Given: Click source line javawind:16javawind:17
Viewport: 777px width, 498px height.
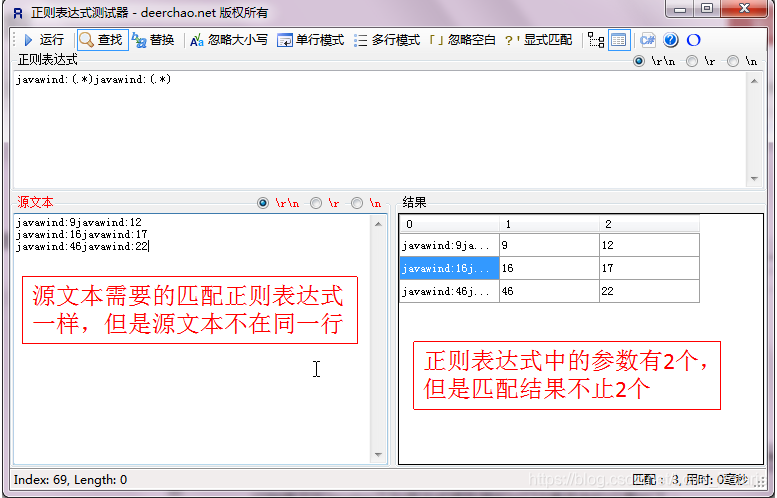Looking at the screenshot, I should point(82,234).
